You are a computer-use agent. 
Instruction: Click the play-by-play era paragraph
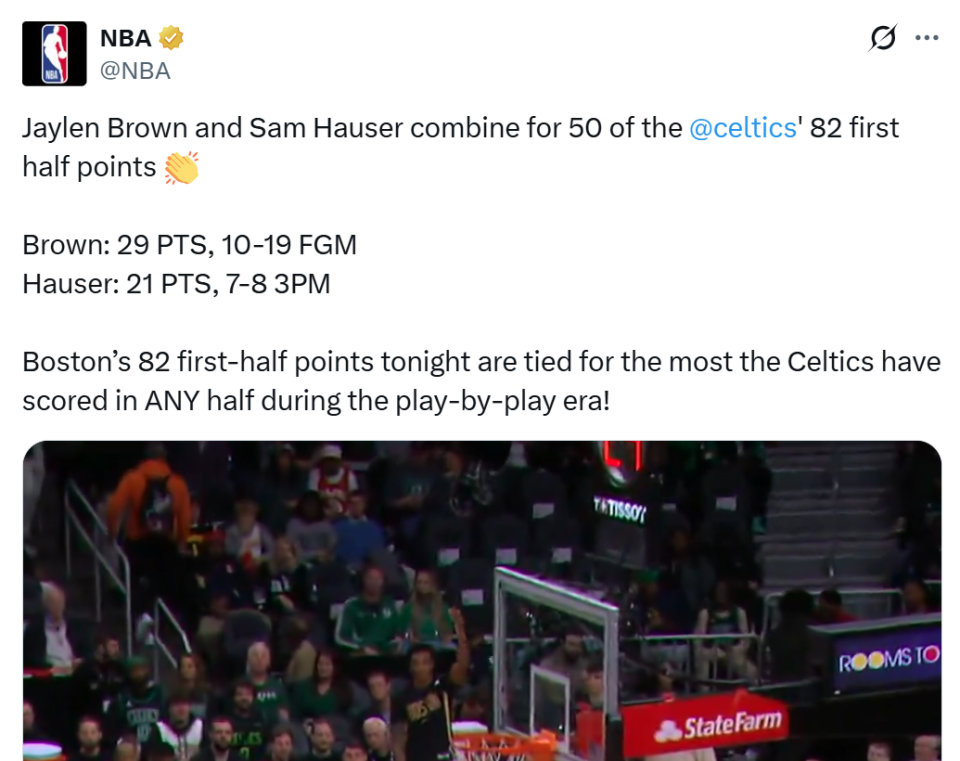481,380
